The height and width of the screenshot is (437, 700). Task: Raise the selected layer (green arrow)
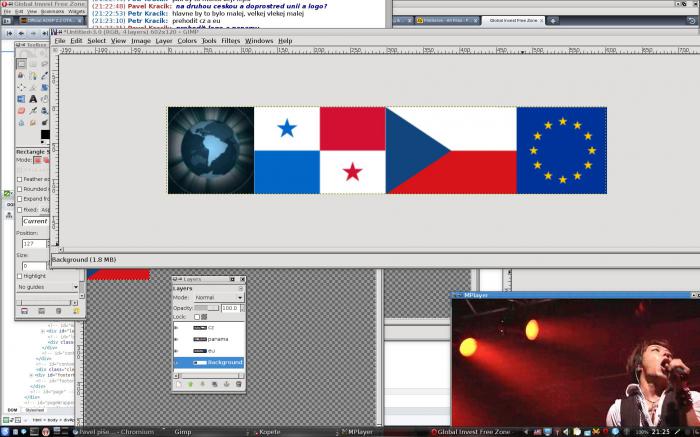pyautogui.click(x=190, y=384)
